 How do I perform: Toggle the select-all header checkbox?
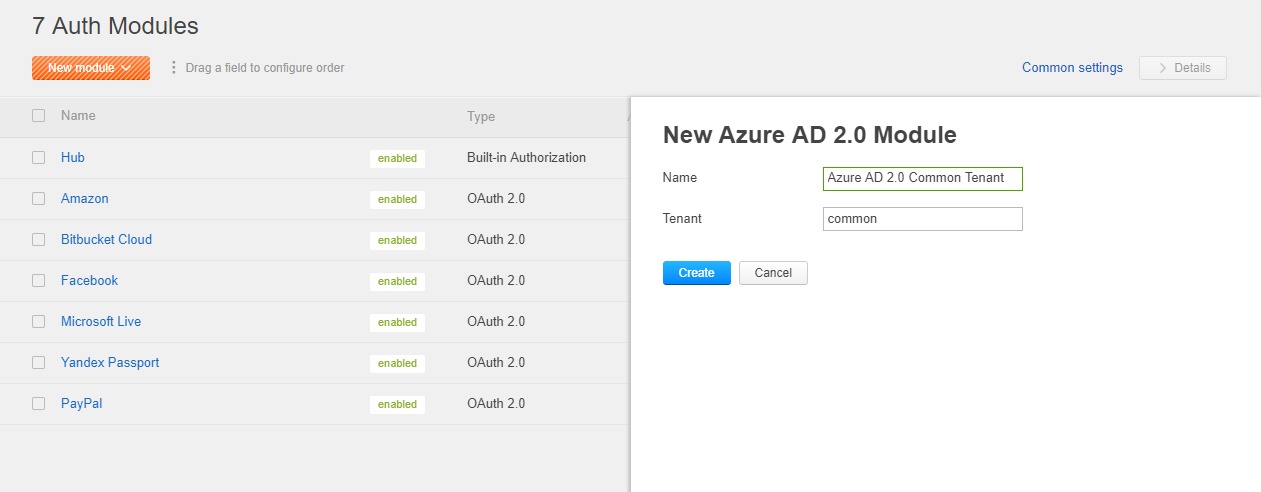39,116
